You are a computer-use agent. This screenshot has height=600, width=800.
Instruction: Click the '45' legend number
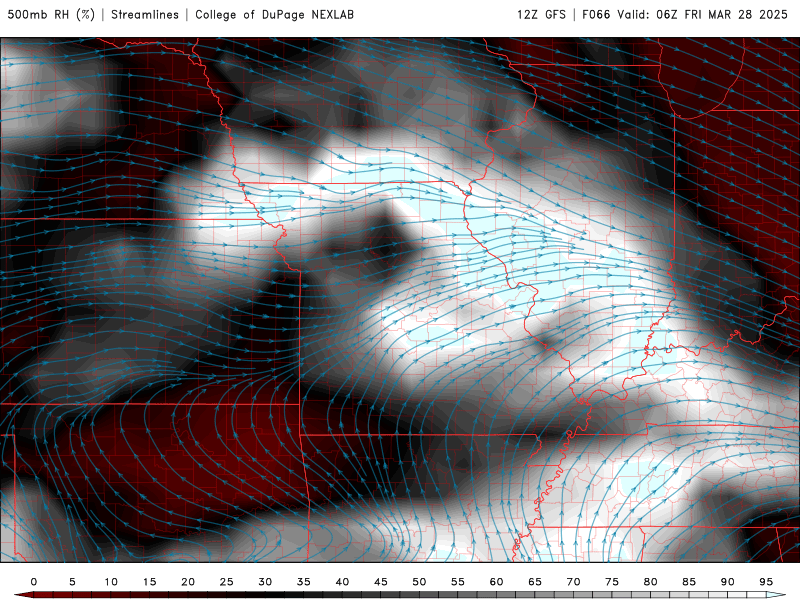point(381,582)
